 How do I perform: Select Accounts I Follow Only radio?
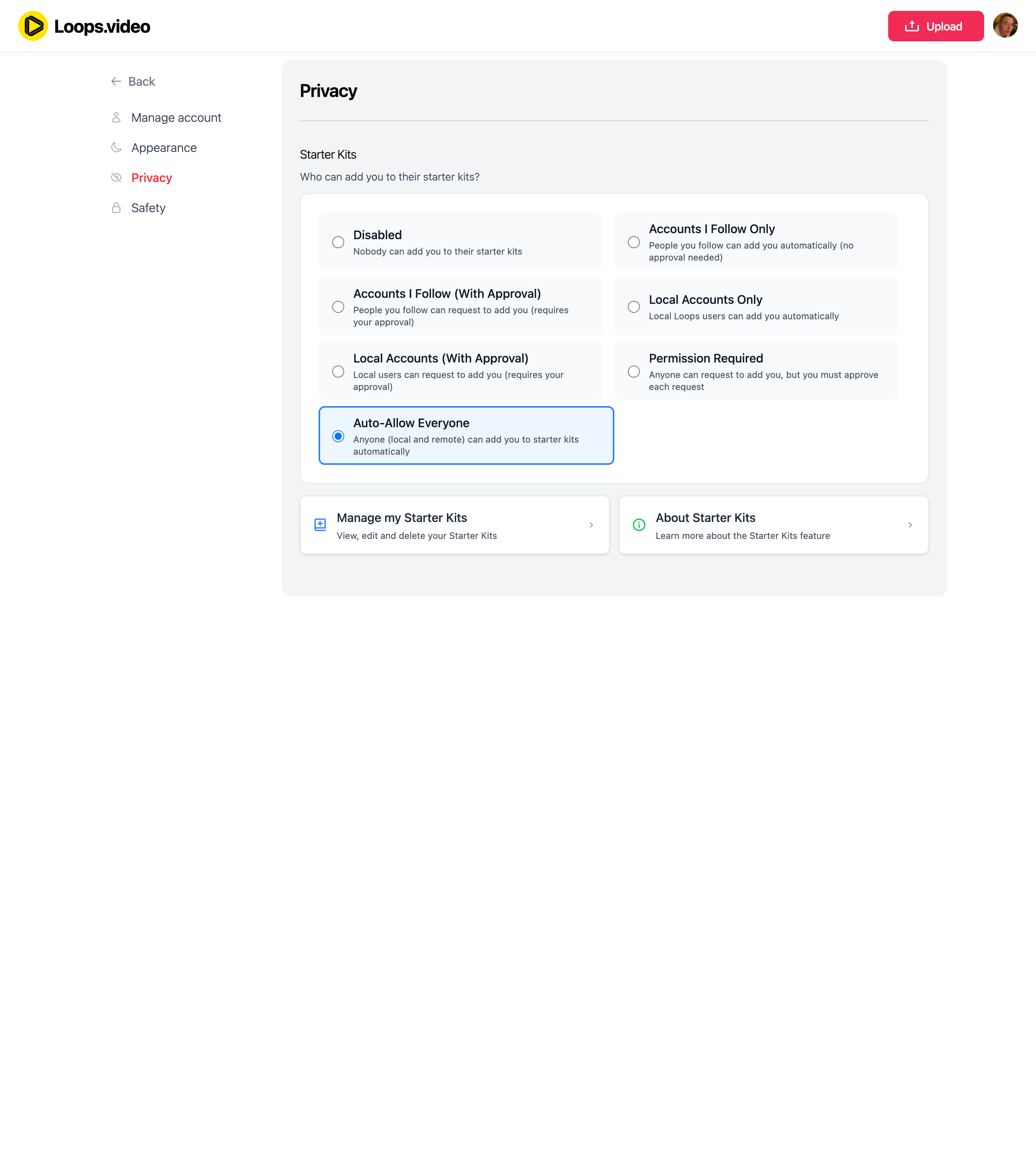coord(633,242)
